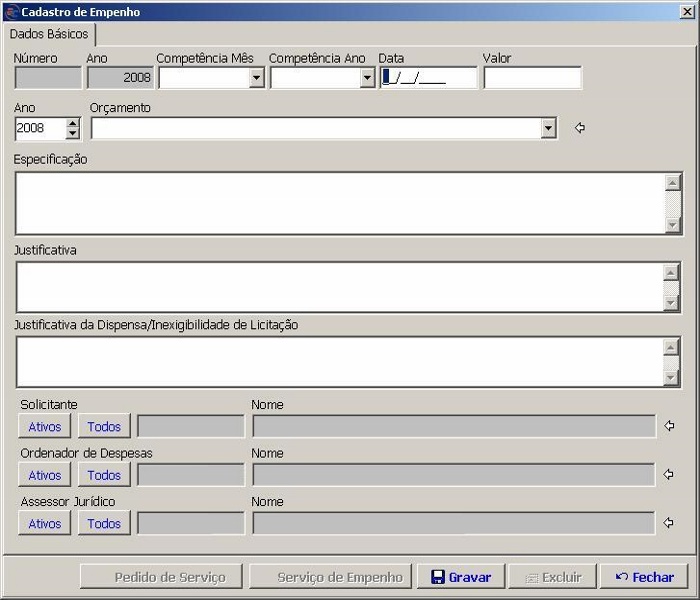Click the arrow icon in the Ordenador de Despesas row
The height and width of the screenshot is (600, 700).
coord(668,474)
